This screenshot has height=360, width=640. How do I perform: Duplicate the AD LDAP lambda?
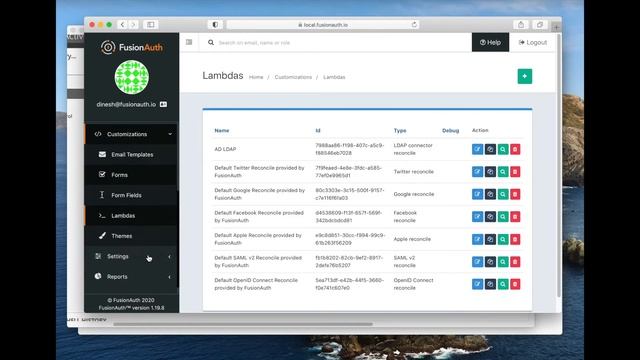click(x=490, y=149)
